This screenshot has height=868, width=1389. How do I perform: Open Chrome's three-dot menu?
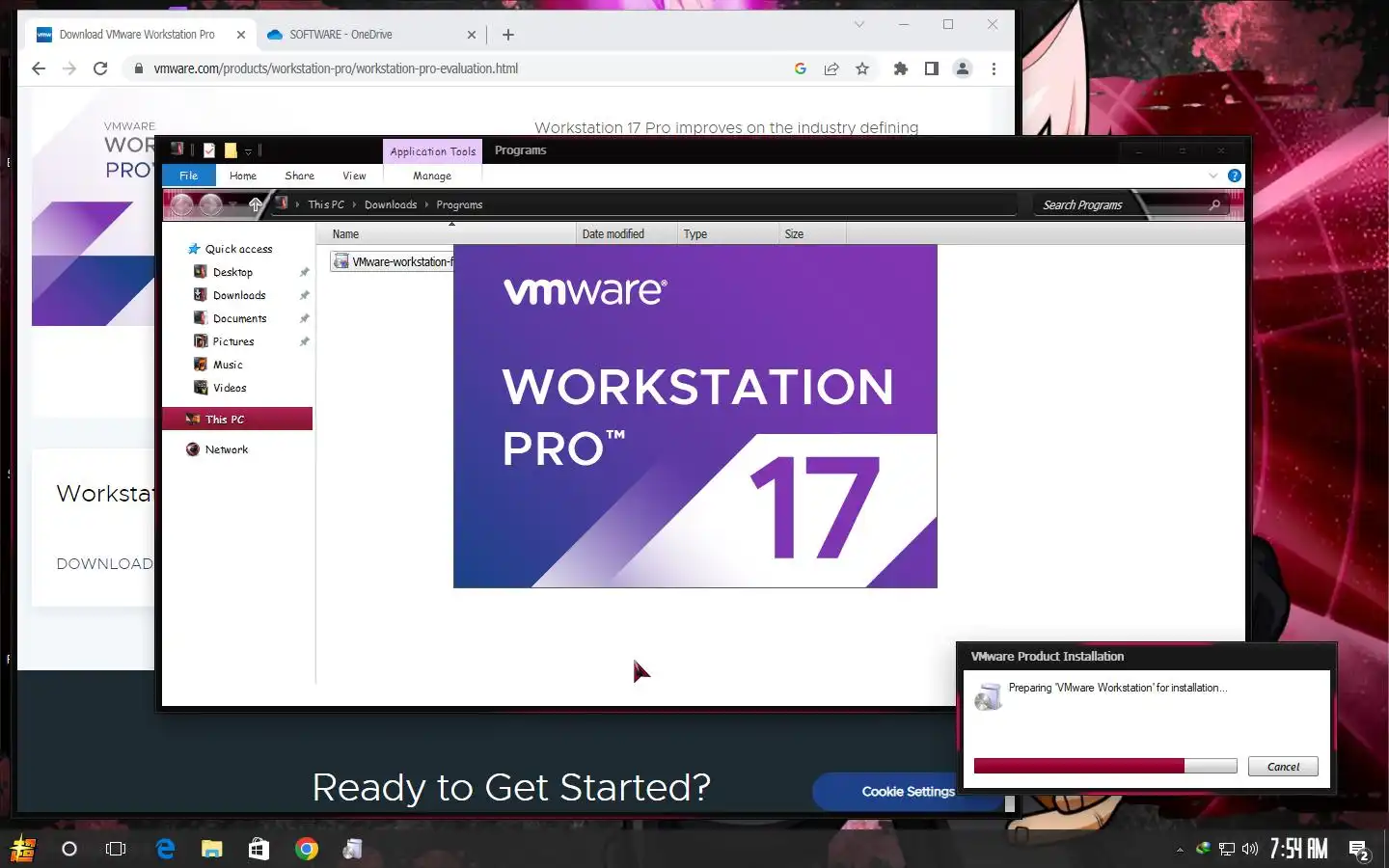tap(994, 68)
